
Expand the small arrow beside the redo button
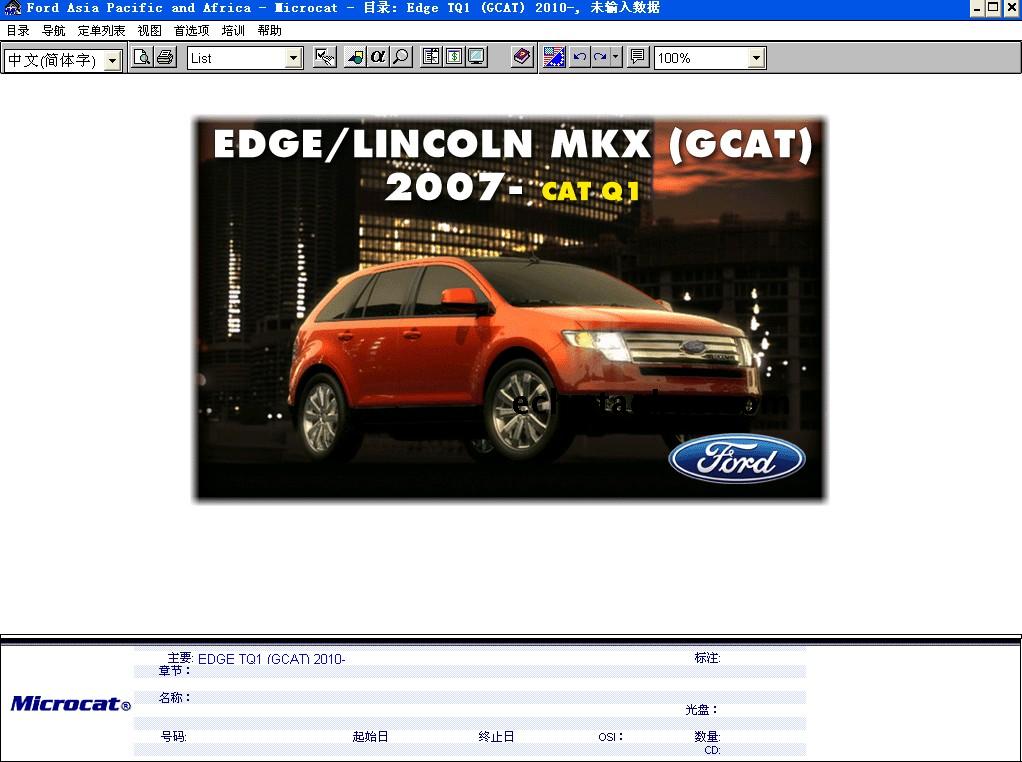616,57
